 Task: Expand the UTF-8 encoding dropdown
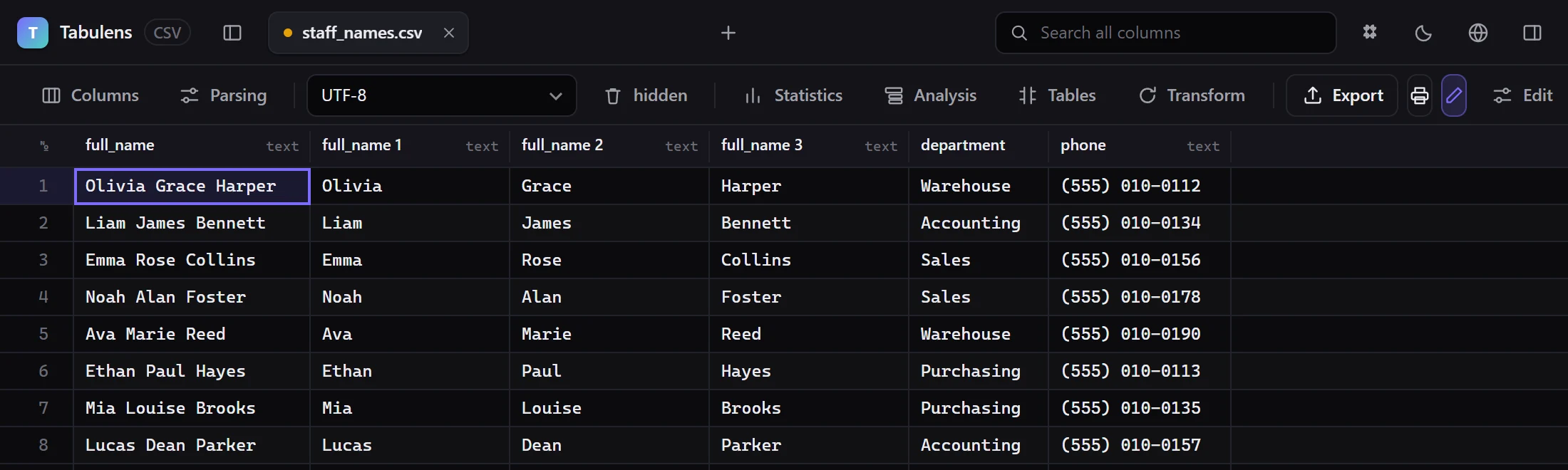point(442,95)
